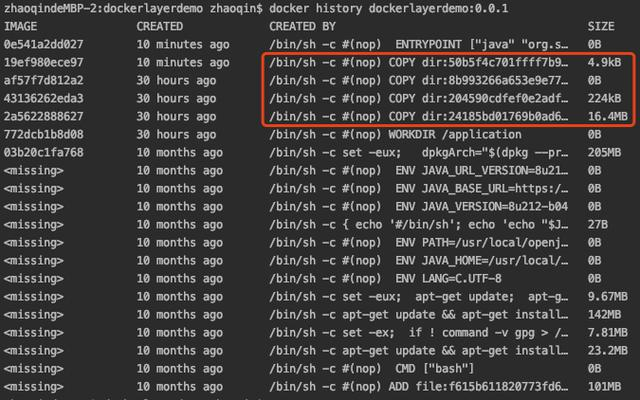Click the CMD ["bash"] entry

(371, 369)
